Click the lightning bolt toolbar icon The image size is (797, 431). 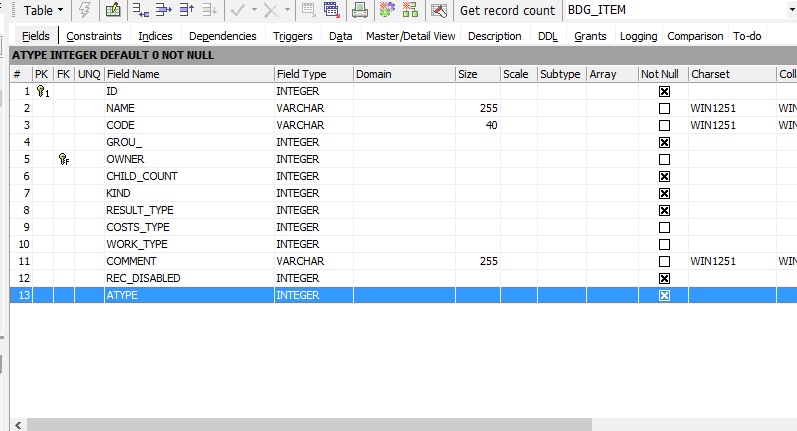(85, 11)
